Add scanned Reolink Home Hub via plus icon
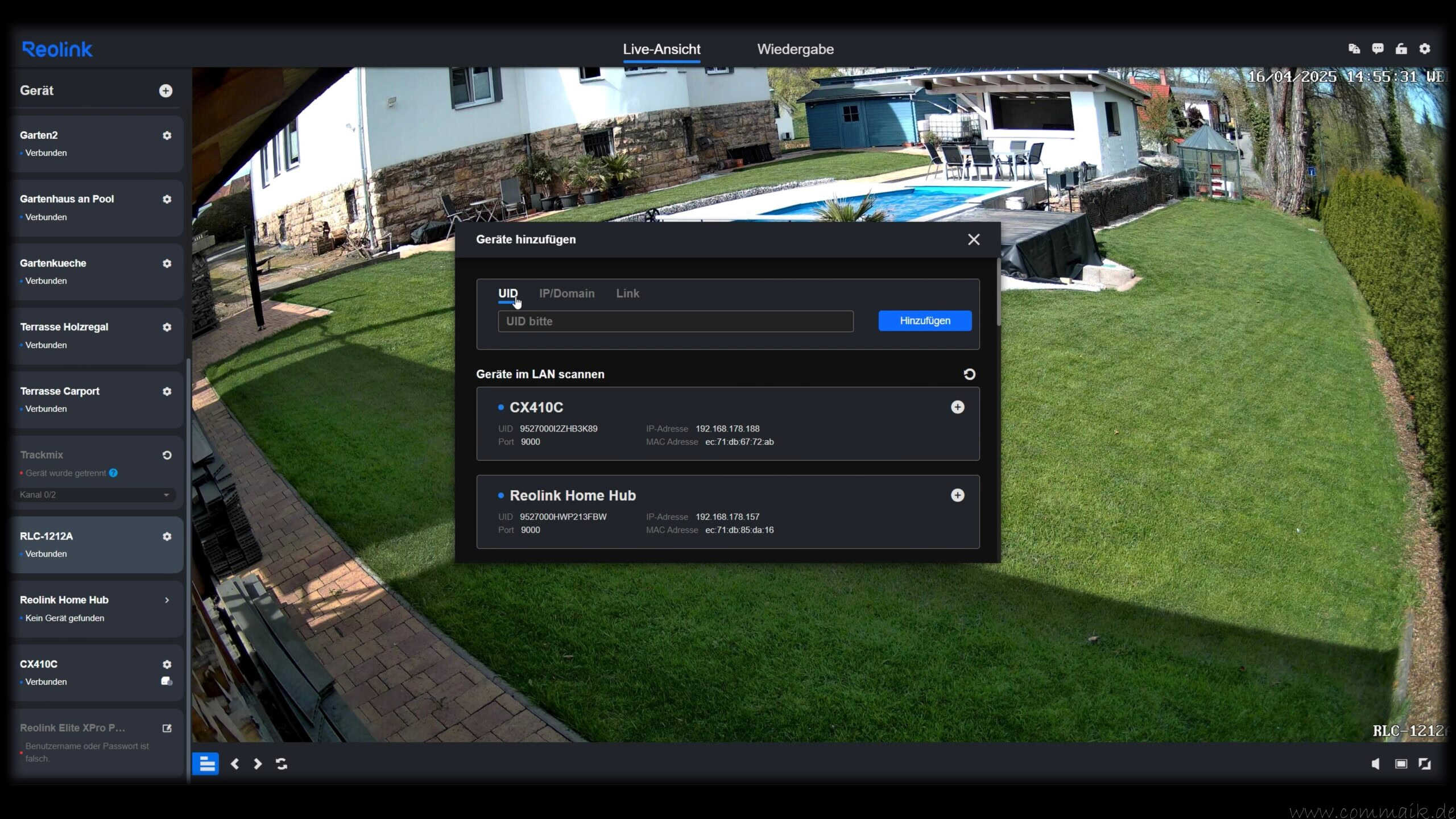The width and height of the screenshot is (1456, 819). [x=958, y=495]
